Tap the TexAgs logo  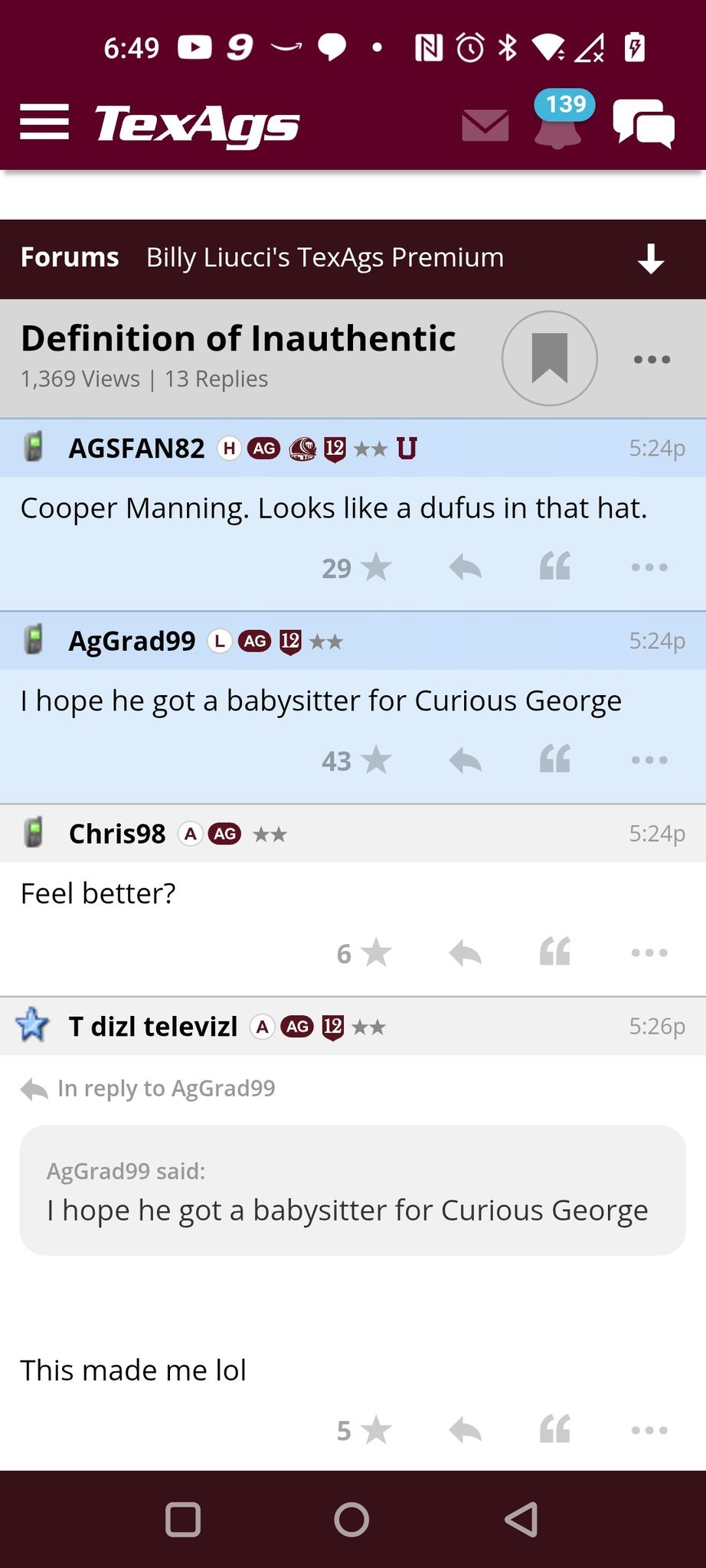pyautogui.click(x=197, y=125)
